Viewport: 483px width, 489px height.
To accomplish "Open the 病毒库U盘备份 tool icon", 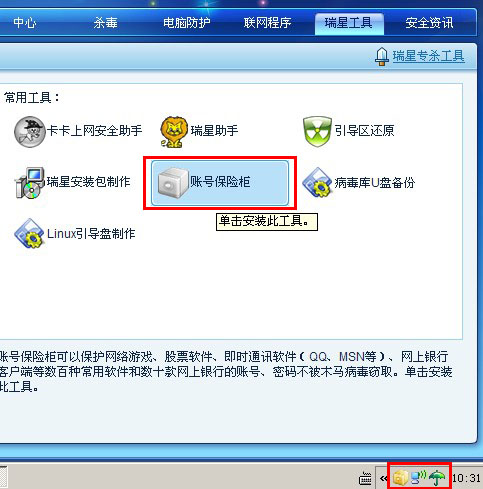I will [x=317, y=183].
